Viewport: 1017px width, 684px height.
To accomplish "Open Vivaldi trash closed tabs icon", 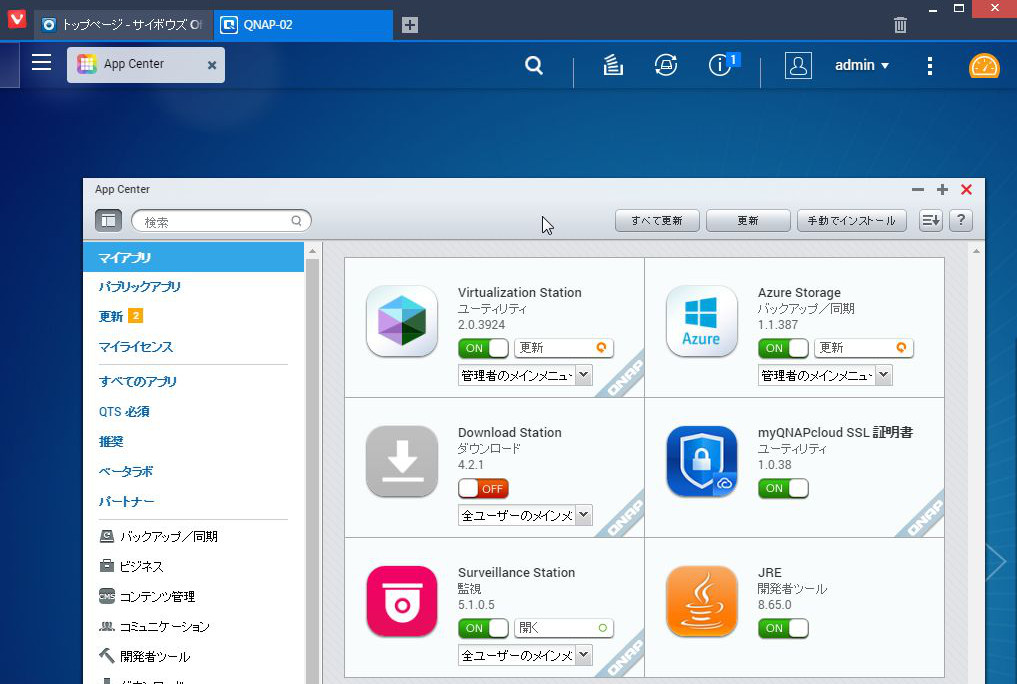I will [900, 25].
